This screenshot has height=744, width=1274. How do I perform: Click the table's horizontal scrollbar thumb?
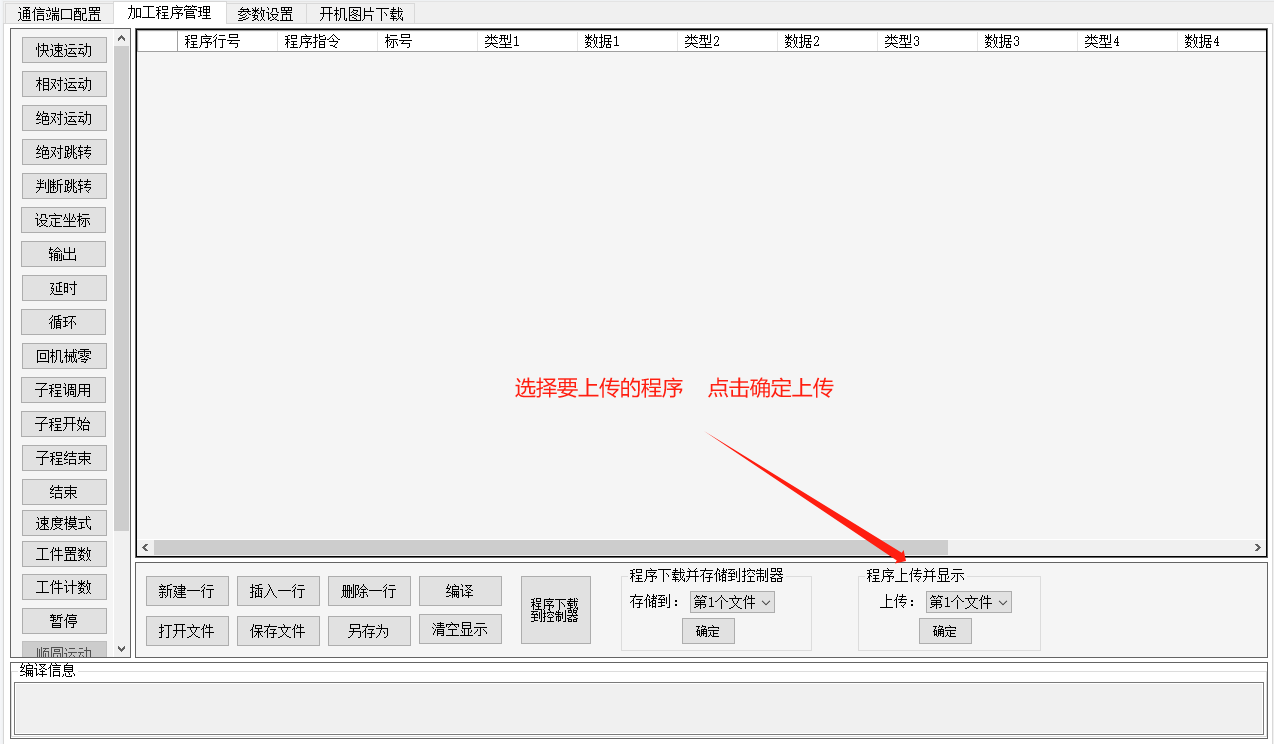coord(550,547)
